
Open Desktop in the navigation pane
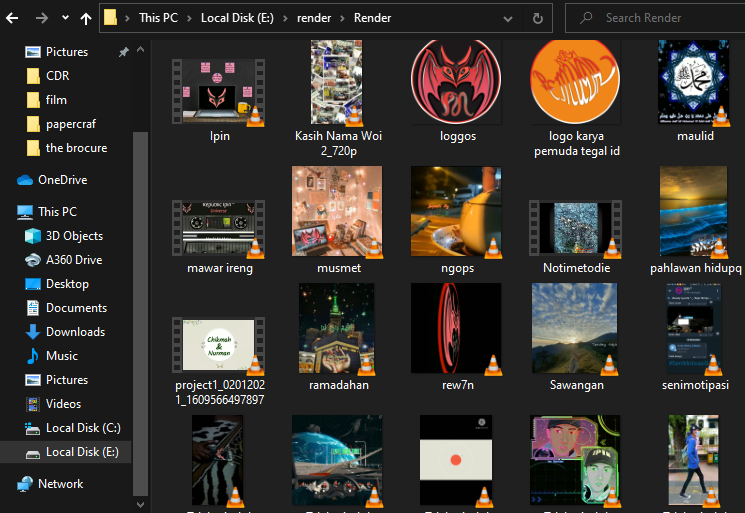57,284
